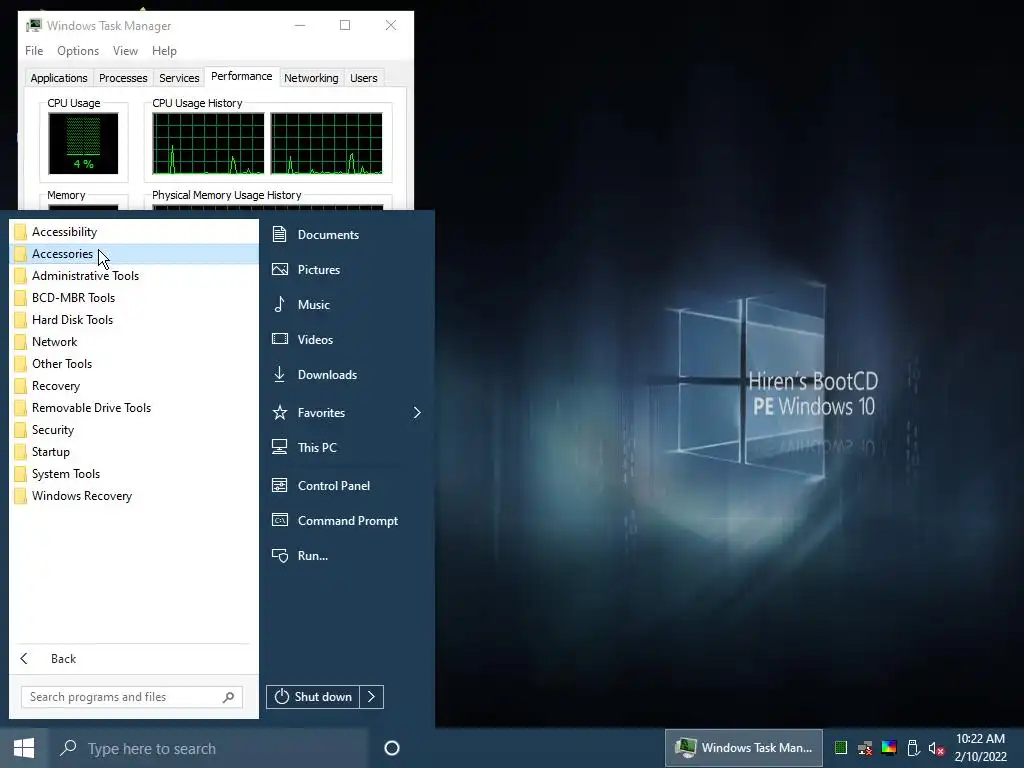Open the Administrative Tools folder
Image resolution: width=1024 pixels, height=768 pixels.
[134, 276]
